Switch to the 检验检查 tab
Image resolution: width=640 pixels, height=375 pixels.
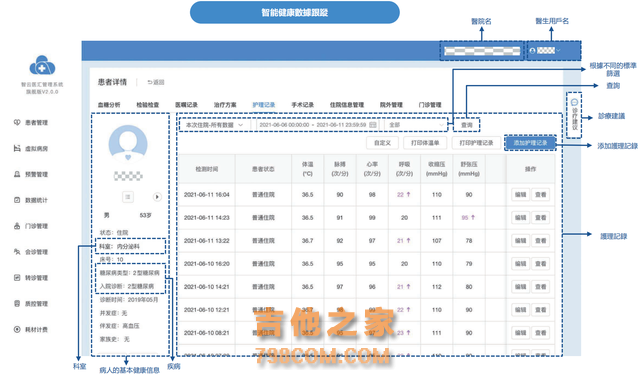148,105
